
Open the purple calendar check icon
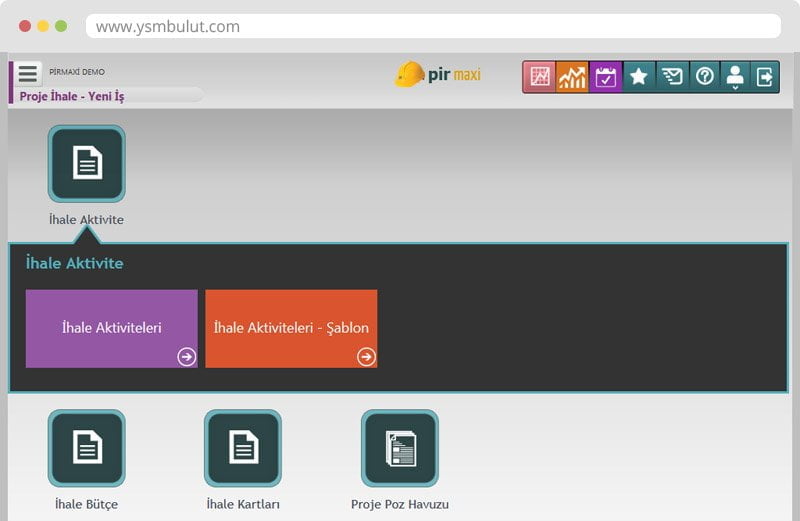pos(606,77)
